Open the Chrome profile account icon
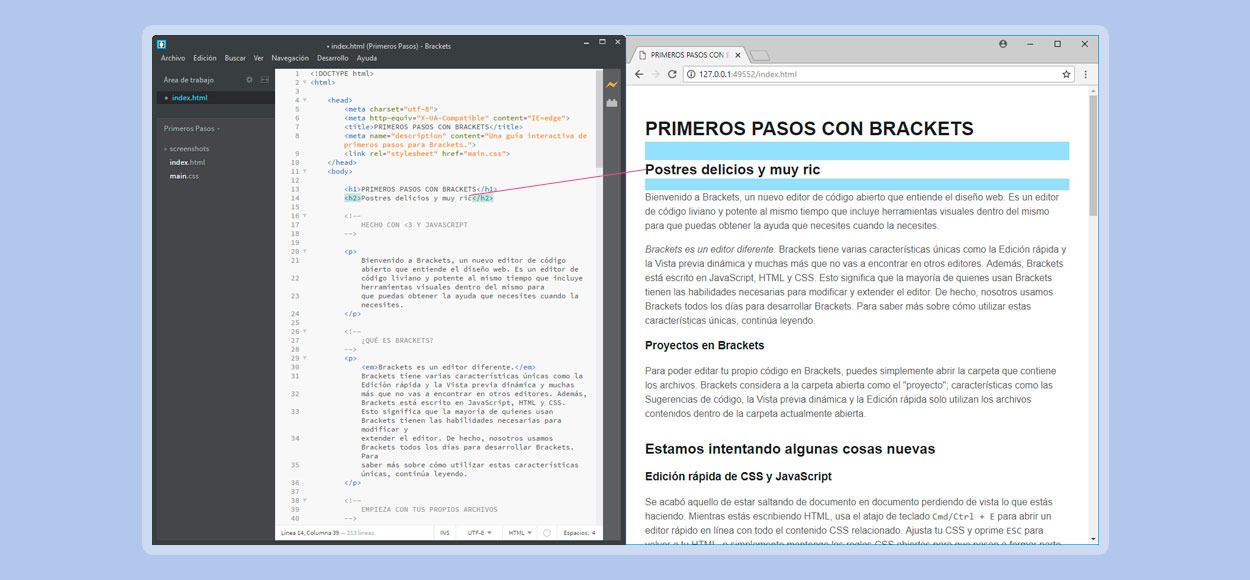The width and height of the screenshot is (1250, 580). pyautogui.click(x=1003, y=44)
